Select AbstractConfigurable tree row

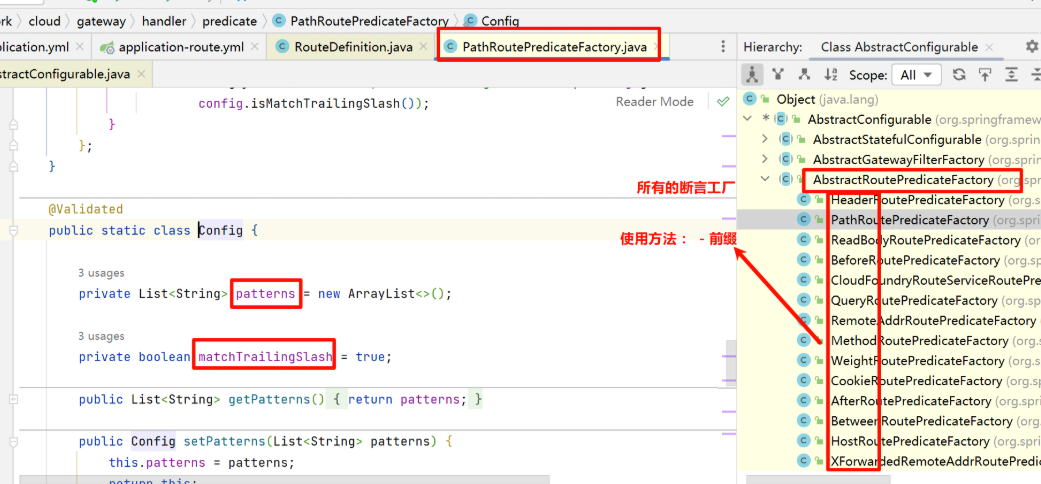(x=888, y=120)
